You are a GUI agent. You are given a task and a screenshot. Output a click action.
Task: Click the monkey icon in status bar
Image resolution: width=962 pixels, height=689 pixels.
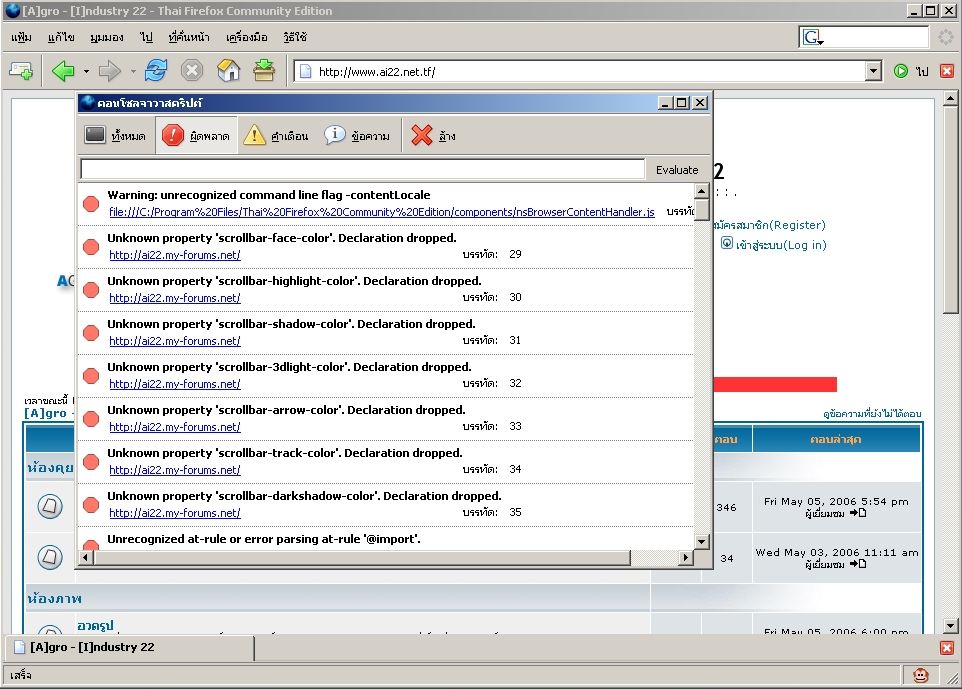coord(921,676)
